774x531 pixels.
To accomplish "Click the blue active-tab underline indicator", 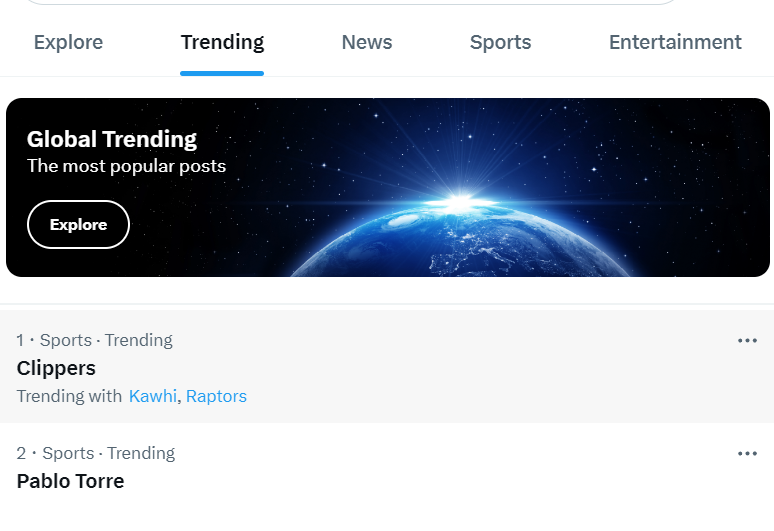I will pyautogui.click(x=222, y=74).
